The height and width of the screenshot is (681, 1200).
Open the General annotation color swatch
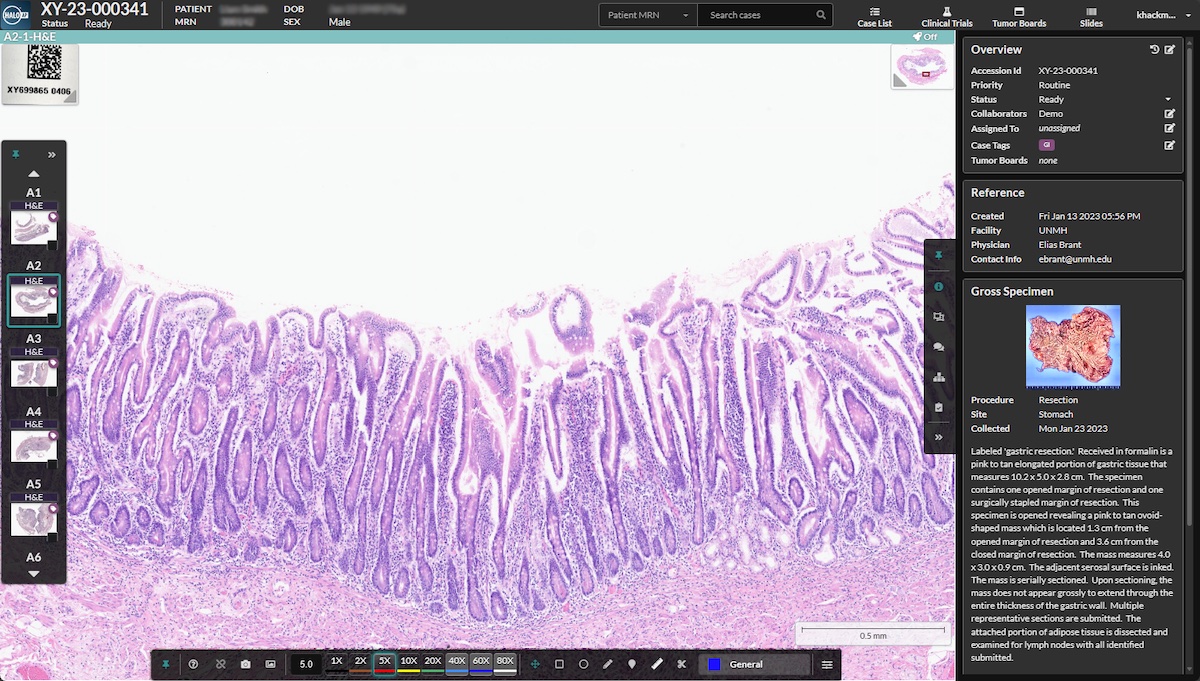click(714, 663)
